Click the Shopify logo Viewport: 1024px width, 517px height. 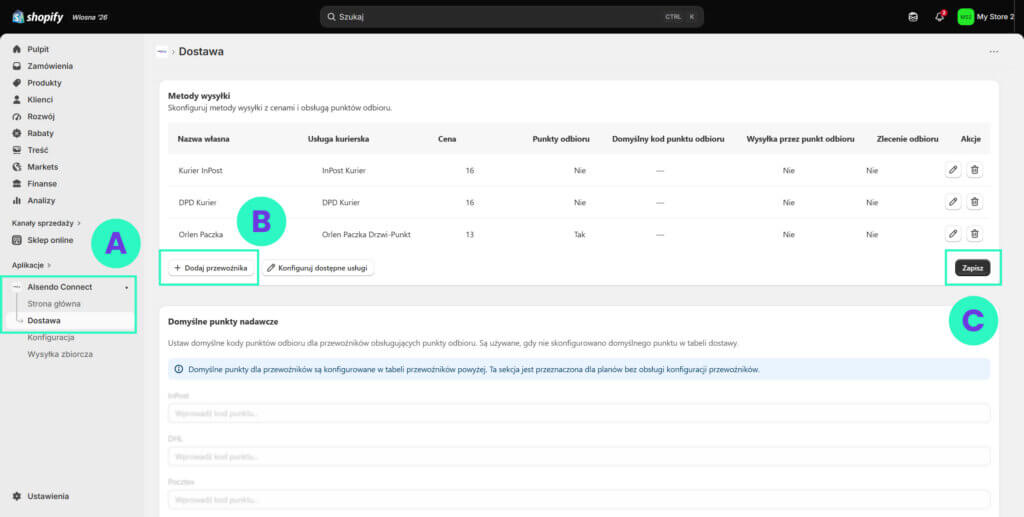37,17
